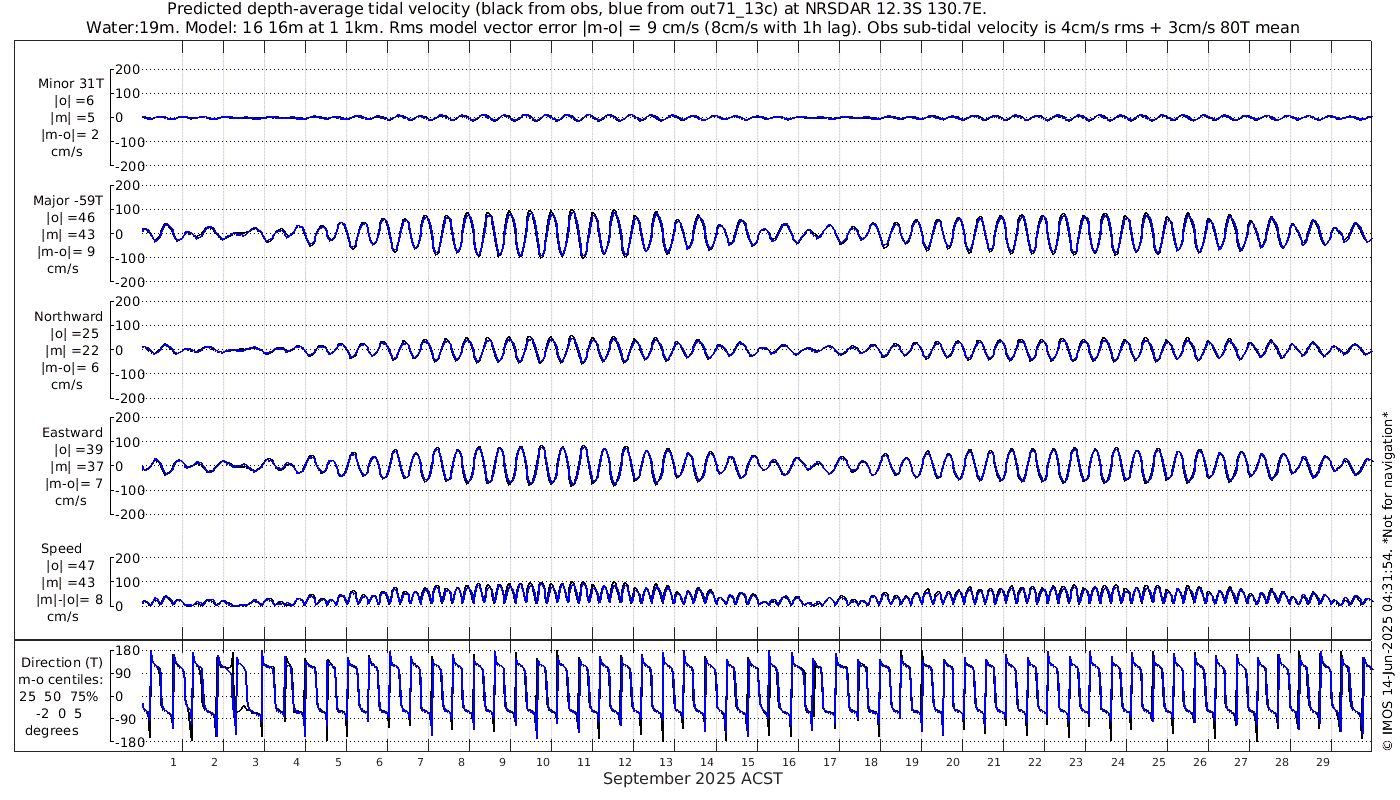The image size is (1400, 800).
Task: Click the "-90" tick on the Direction y-axis
Action: click(127, 719)
